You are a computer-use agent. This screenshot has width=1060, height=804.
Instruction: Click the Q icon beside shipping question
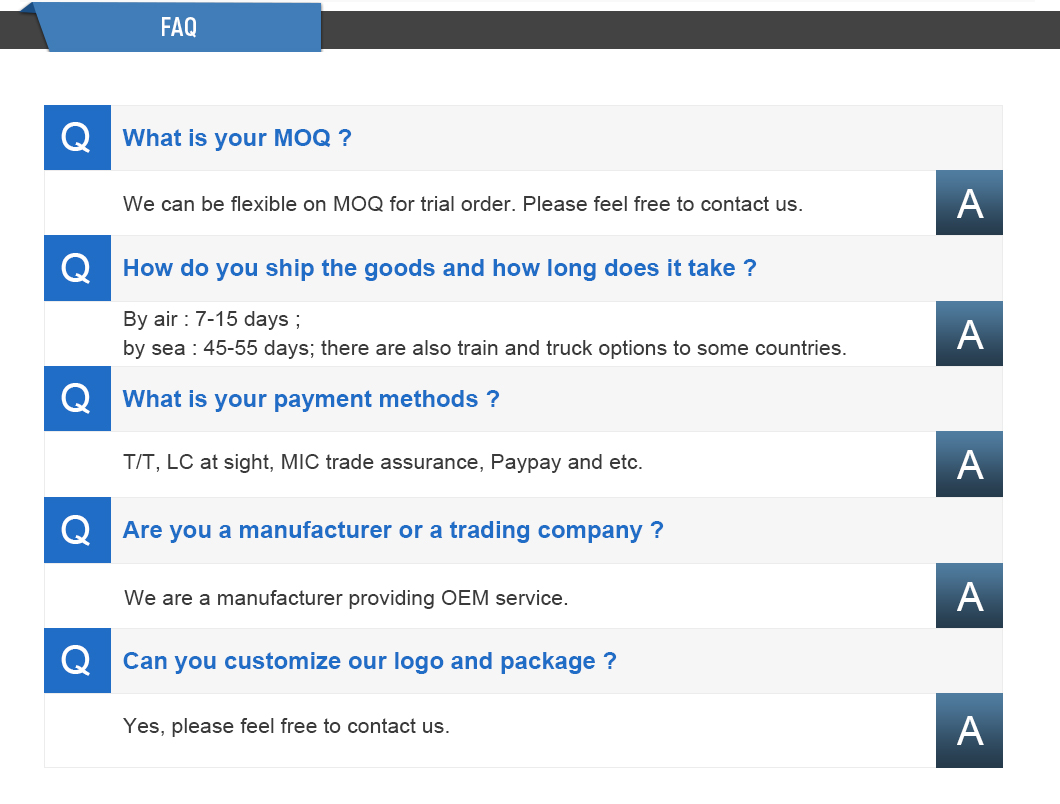[77, 268]
